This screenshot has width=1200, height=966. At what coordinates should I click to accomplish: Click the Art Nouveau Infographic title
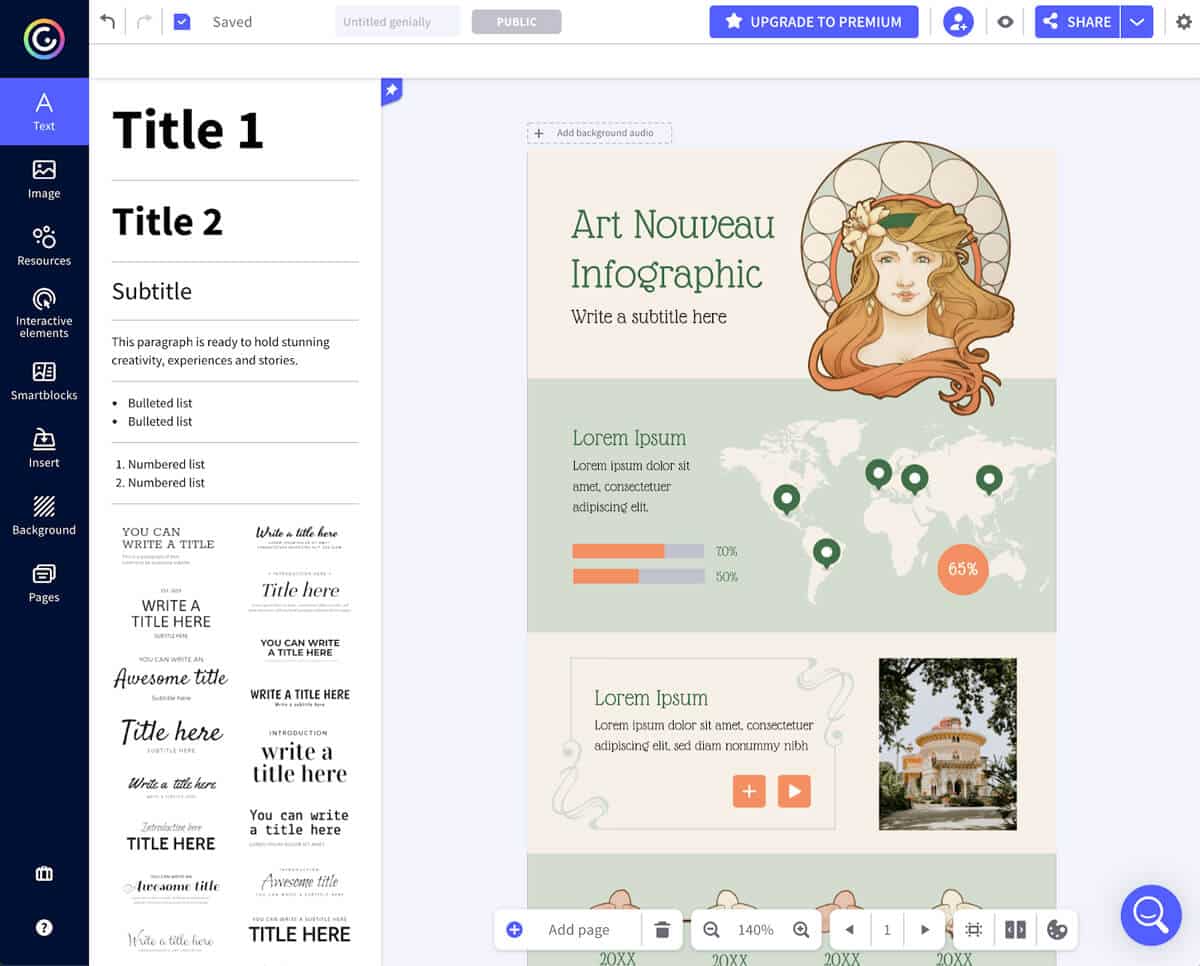coord(672,248)
